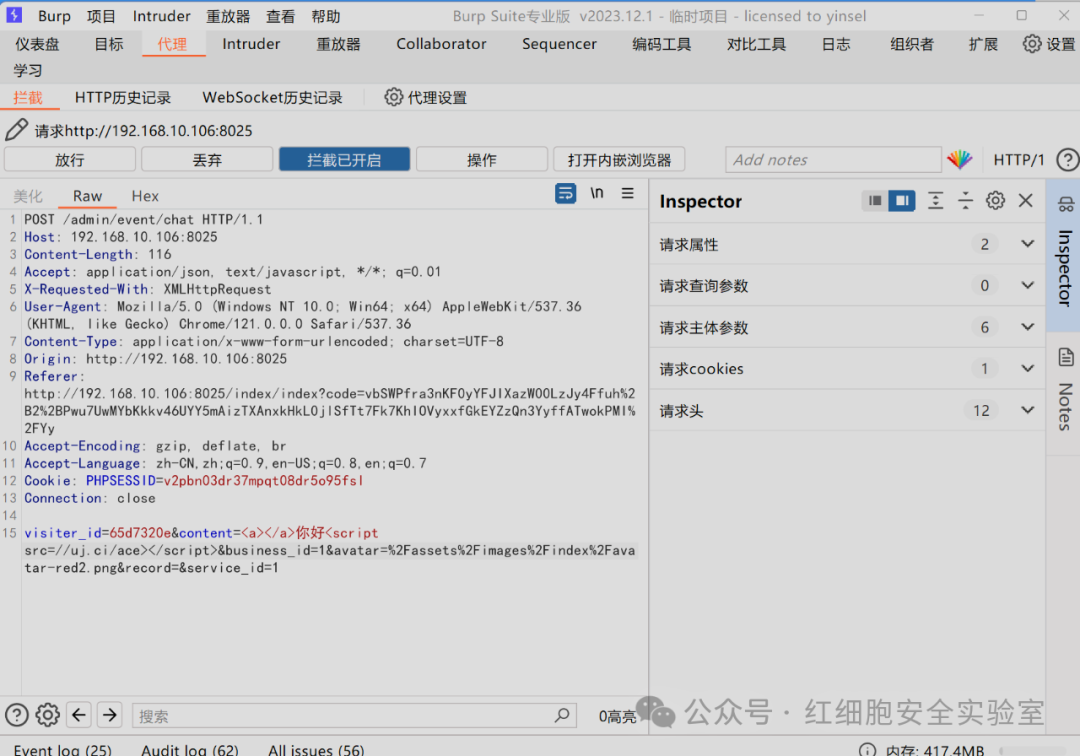Image resolution: width=1080 pixels, height=756 pixels.
Task: Switch to the Sequencer tab
Action: 559,44
